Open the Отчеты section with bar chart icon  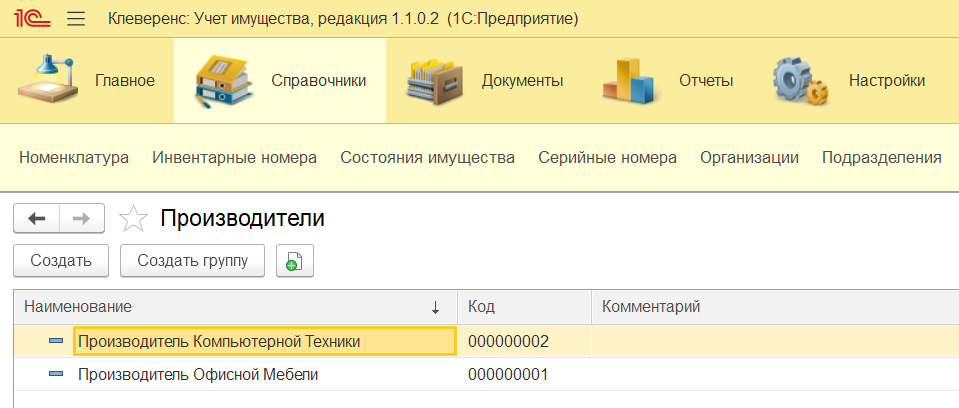click(668, 81)
